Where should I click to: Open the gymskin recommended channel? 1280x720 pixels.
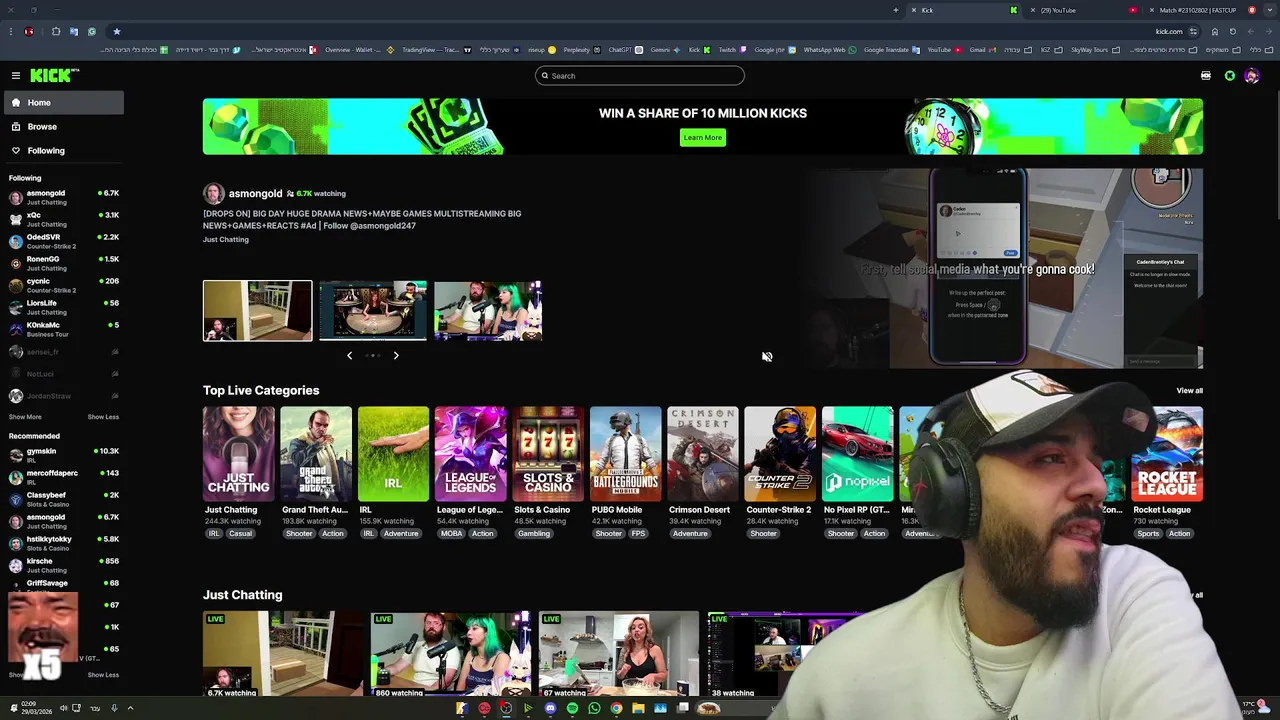coord(63,455)
